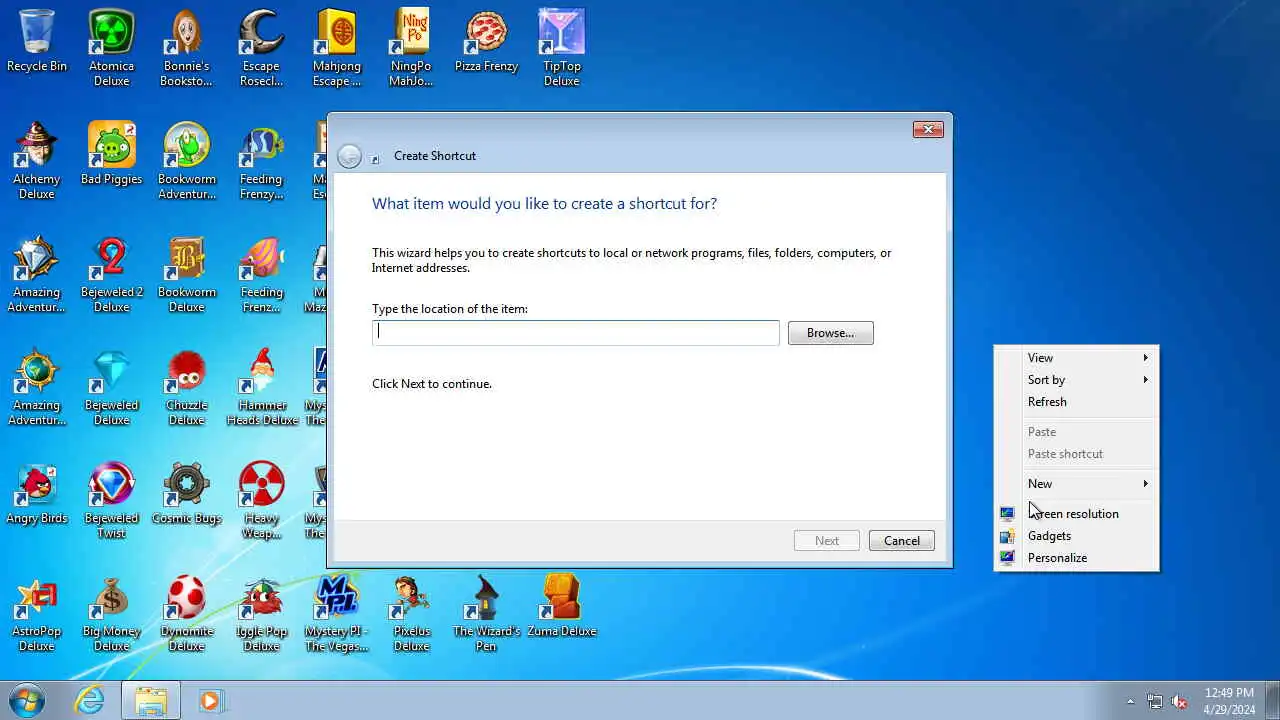
Task: Open the Sort by submenu
Action: (1076, 380)
